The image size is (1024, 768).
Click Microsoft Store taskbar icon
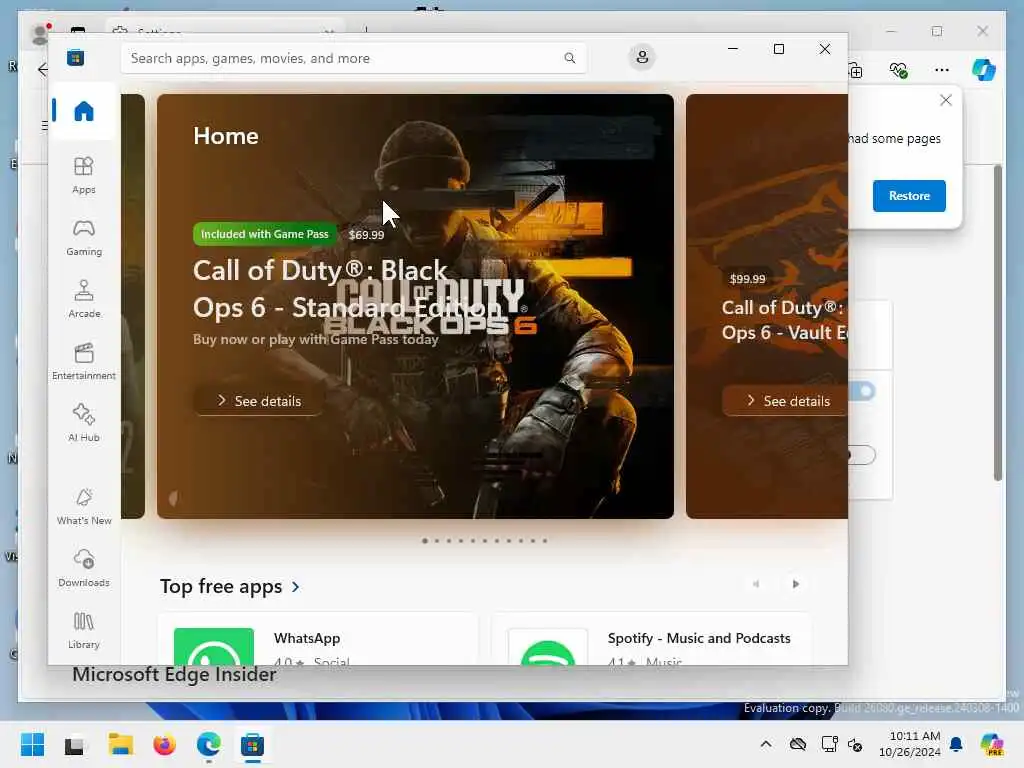[252, 744]
